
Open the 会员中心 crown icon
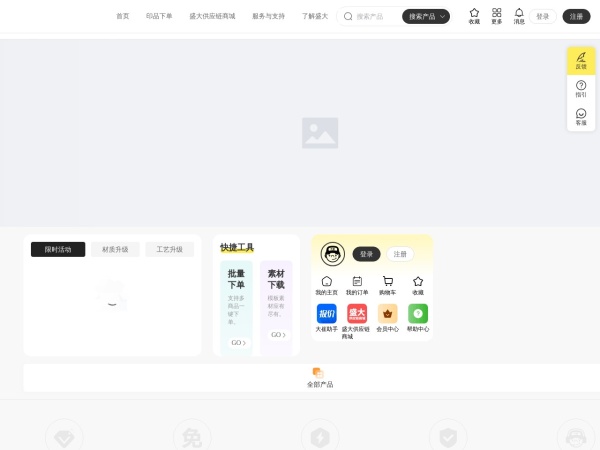(x=387, y=314)
